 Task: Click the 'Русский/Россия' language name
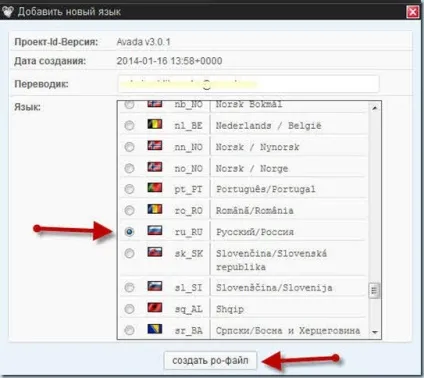255,232
